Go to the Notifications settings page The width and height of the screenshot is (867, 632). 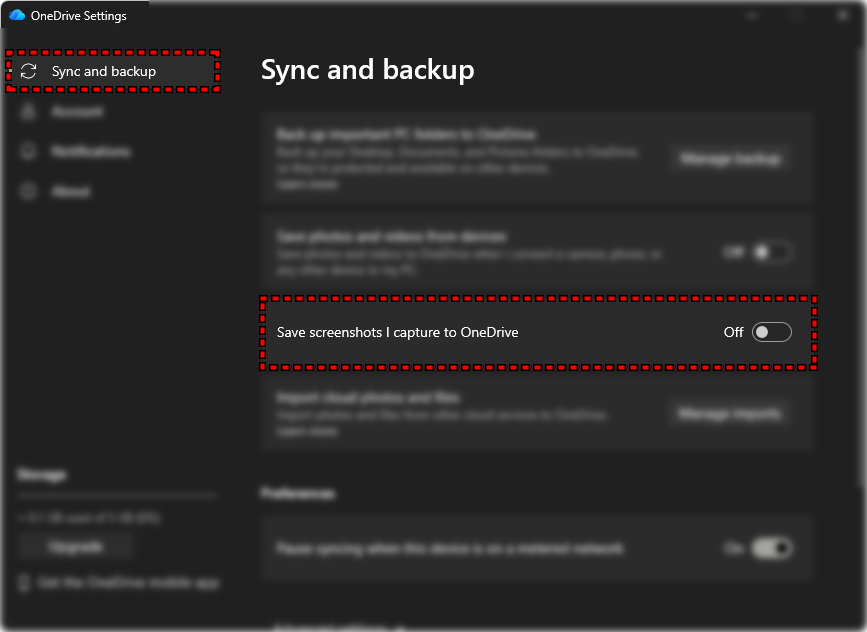tap(90, 152)
